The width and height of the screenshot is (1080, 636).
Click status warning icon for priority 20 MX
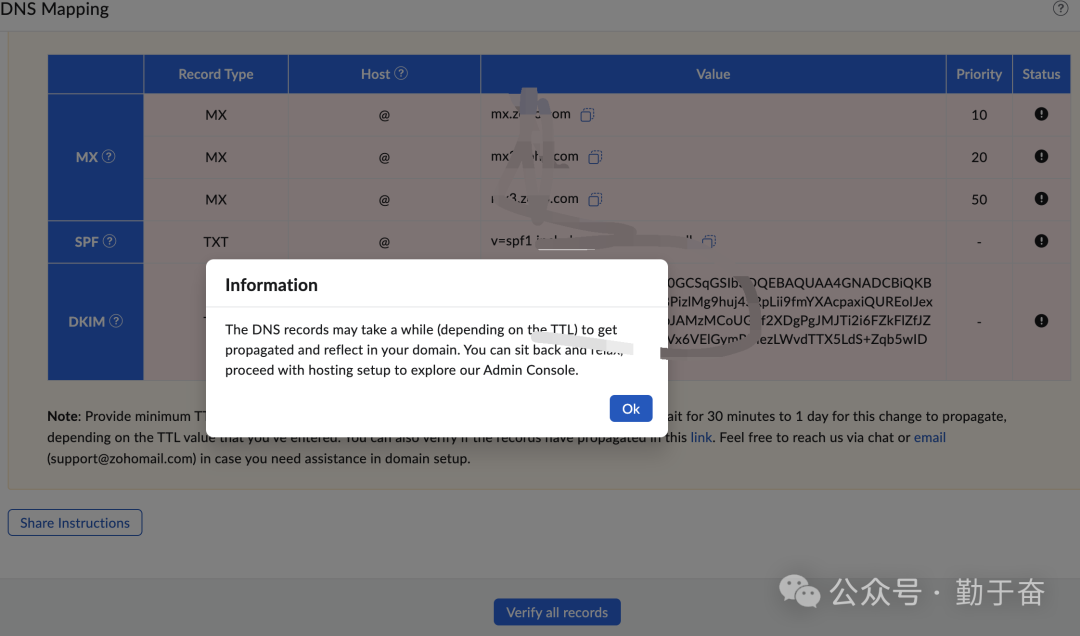(1041, 157)
